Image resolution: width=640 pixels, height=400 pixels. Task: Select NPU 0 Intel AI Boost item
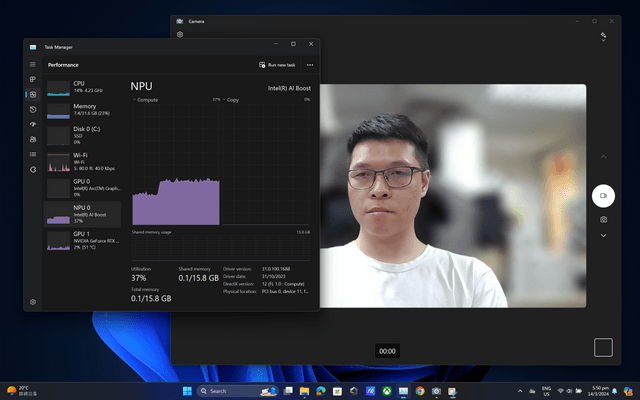pyautogui.click(x=82, y=214)
